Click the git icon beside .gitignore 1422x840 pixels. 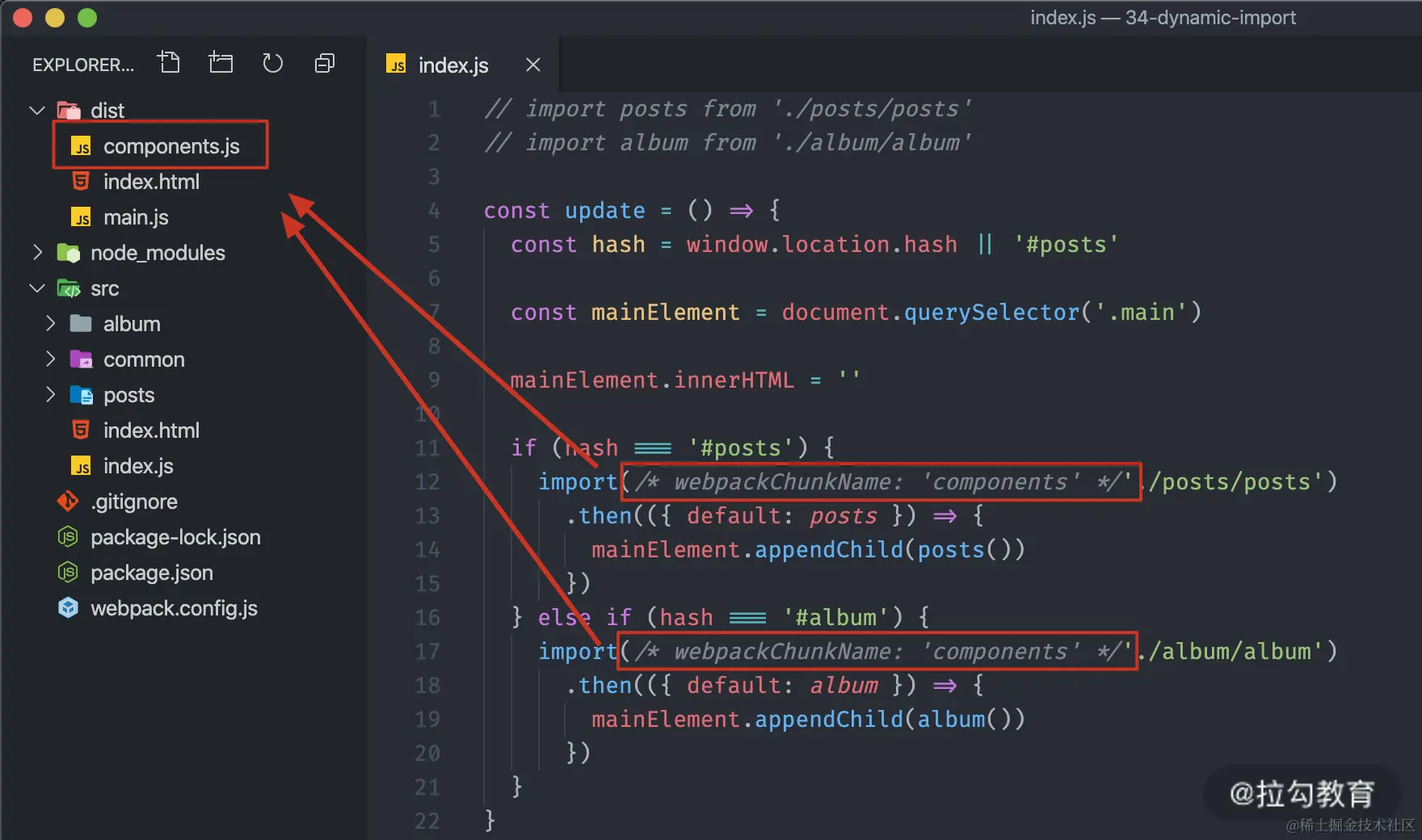pos(68,502)
